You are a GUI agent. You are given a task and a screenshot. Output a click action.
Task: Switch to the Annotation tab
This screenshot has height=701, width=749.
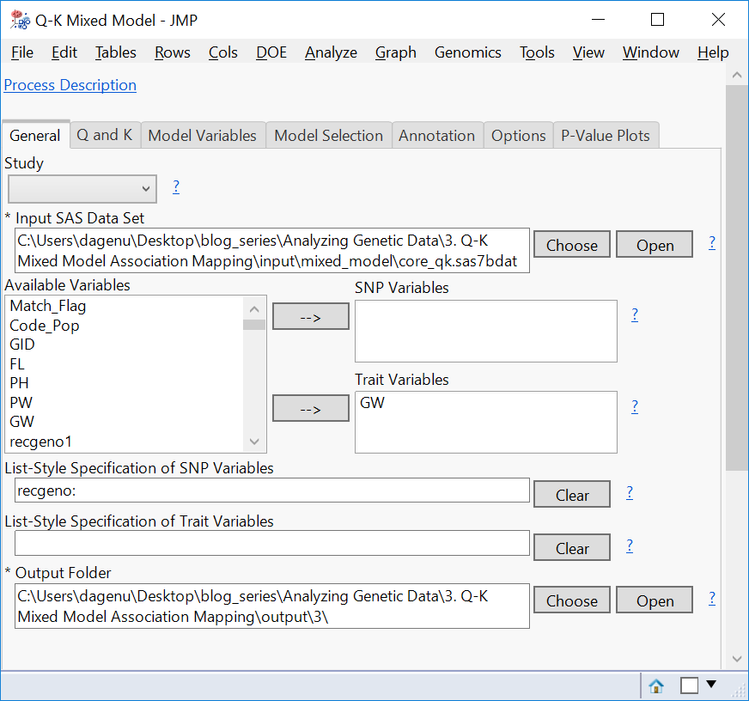click(437, 136)
